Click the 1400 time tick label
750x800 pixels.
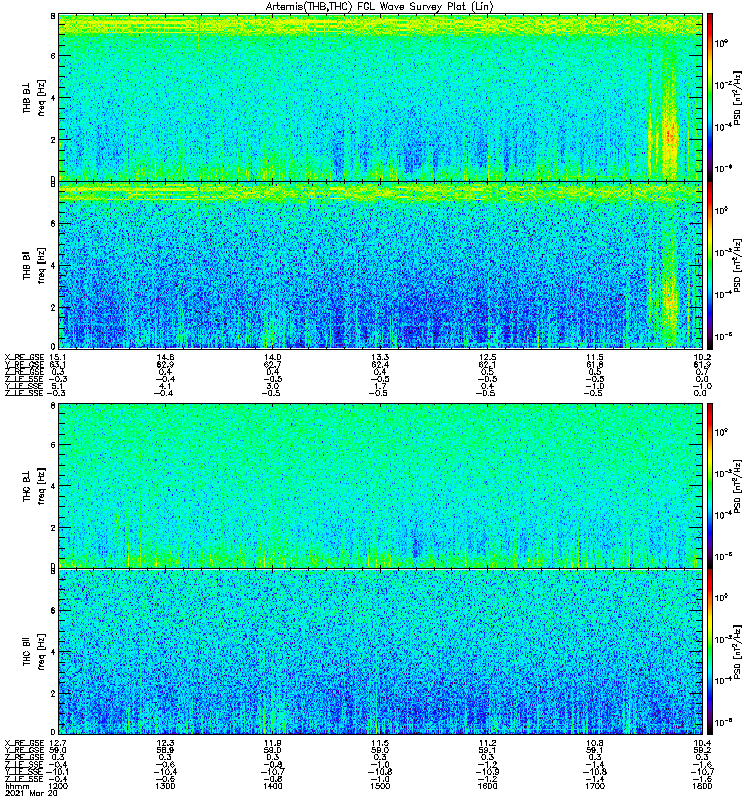pyautogui.click(x=272, y=786)
